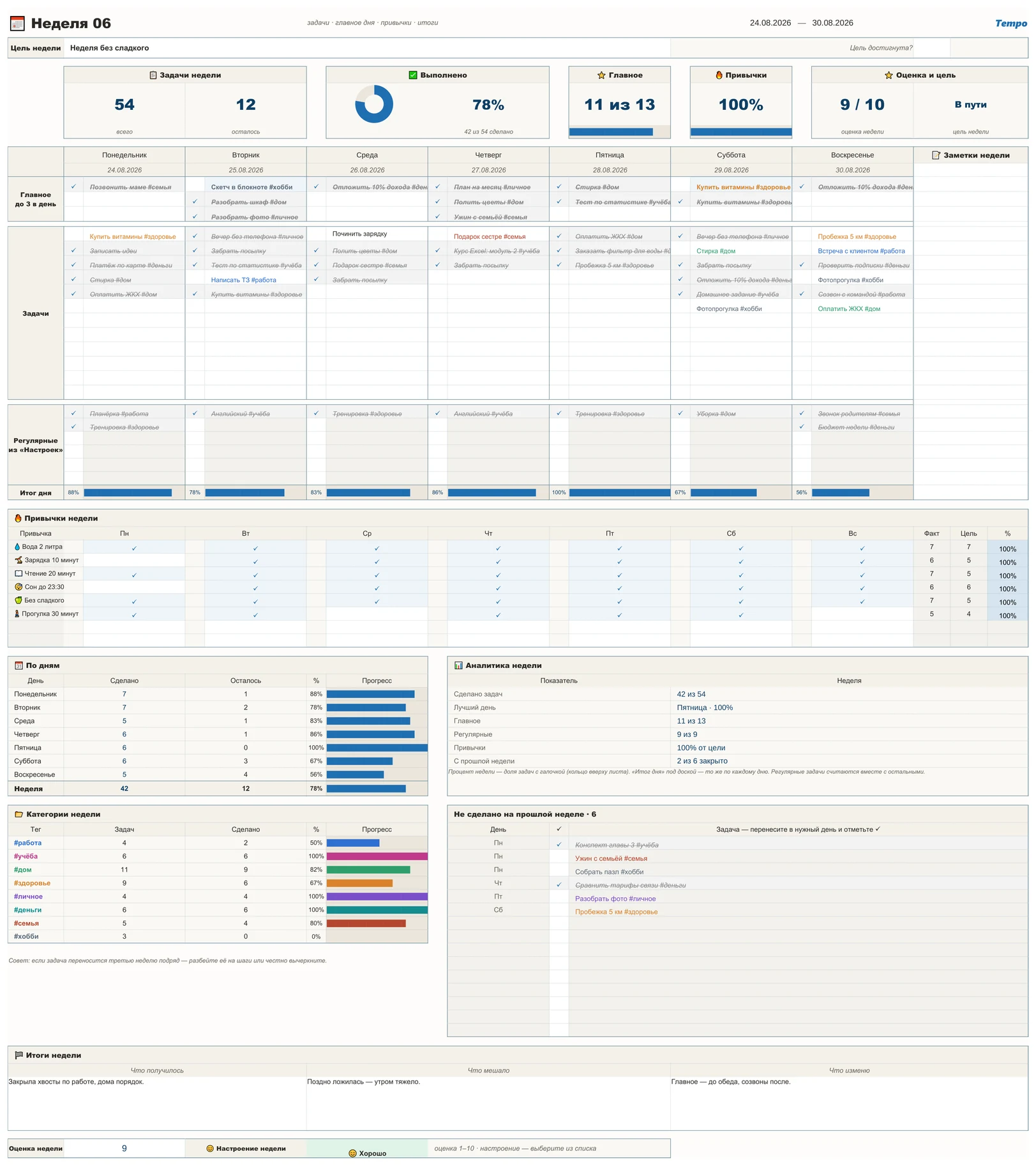
Task: Open the Настроение недели dropdown showing Хорошо
Action: (367, 1148)
